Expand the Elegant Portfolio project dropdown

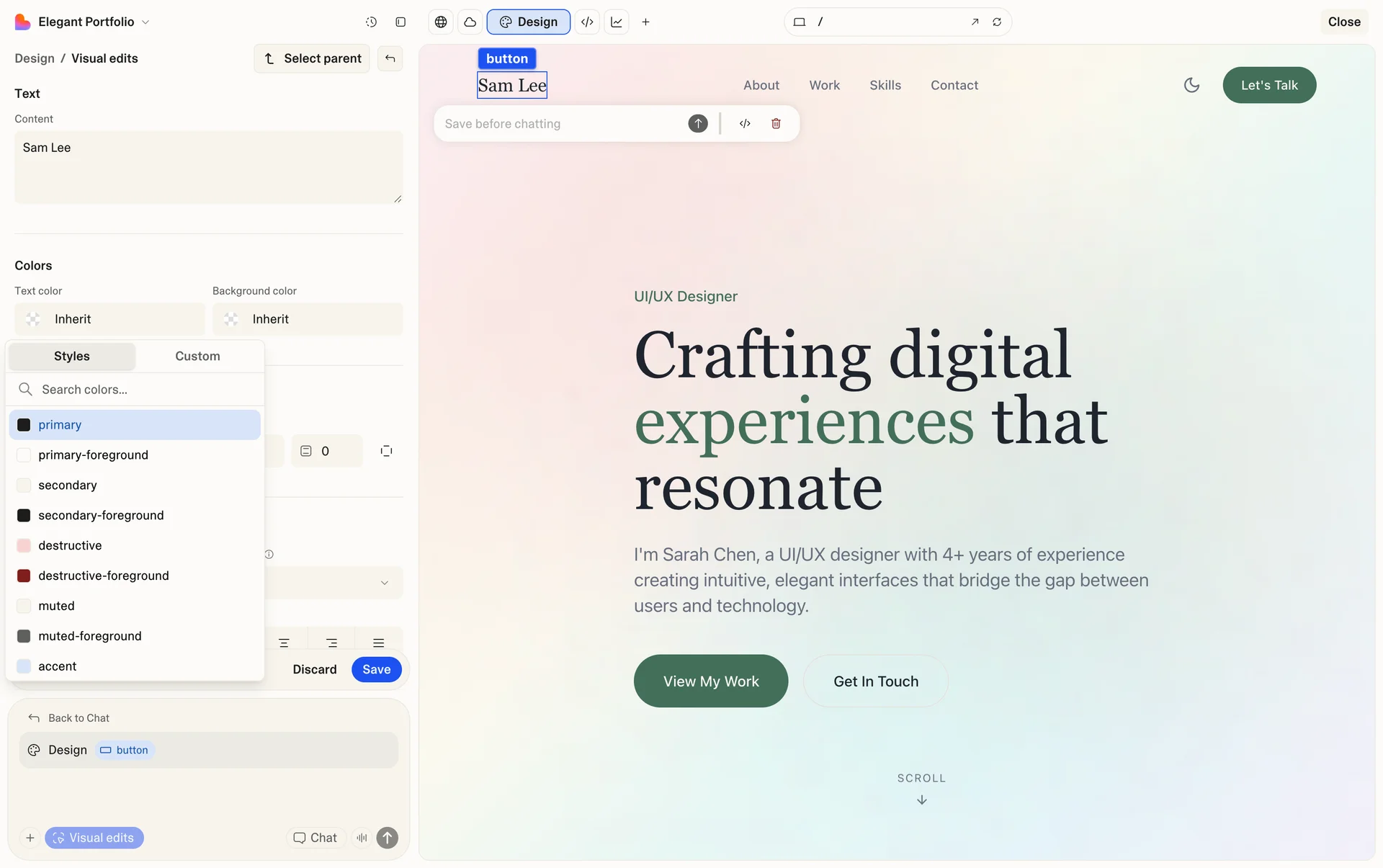pos(146,22)
